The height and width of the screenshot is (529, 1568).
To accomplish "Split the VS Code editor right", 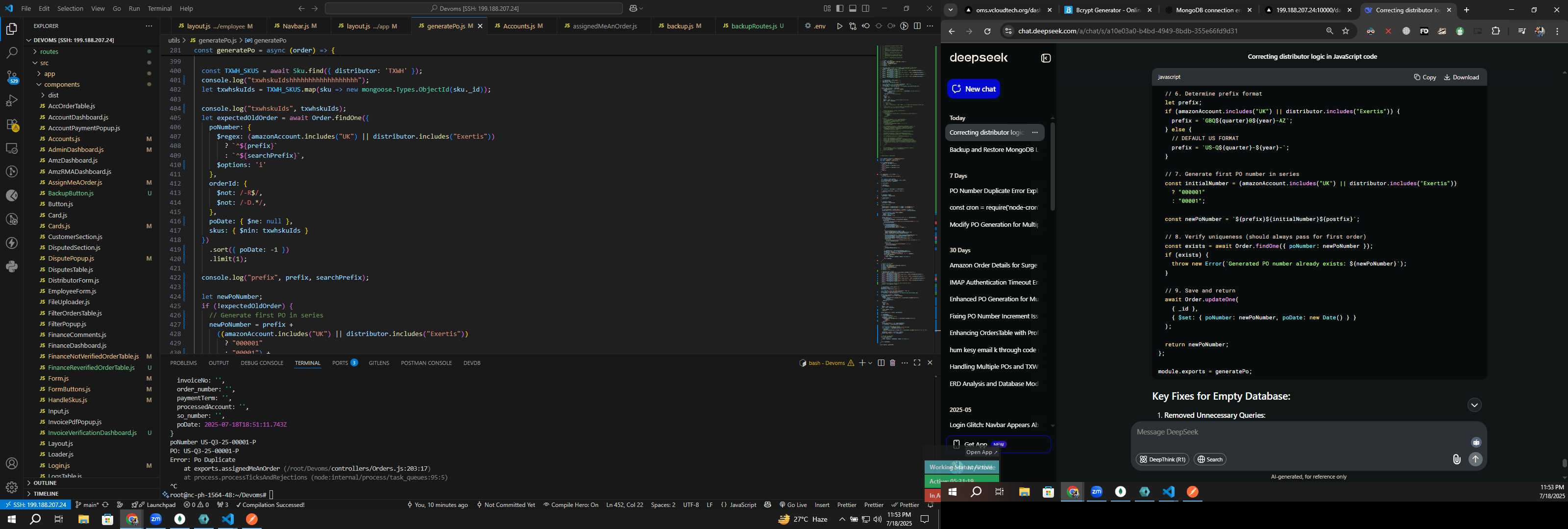I will pos(917,26).
